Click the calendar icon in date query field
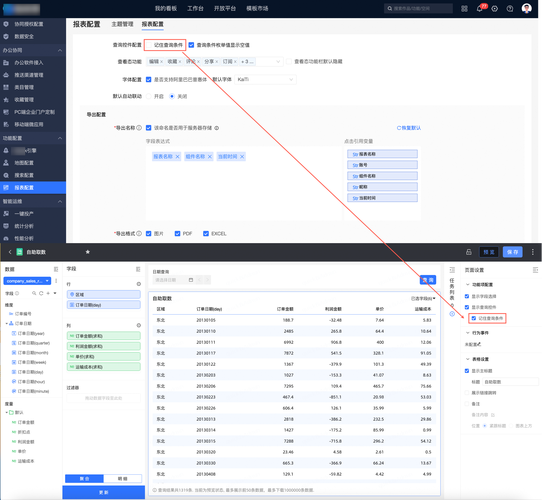542x500 pixels. click(191, 280)
